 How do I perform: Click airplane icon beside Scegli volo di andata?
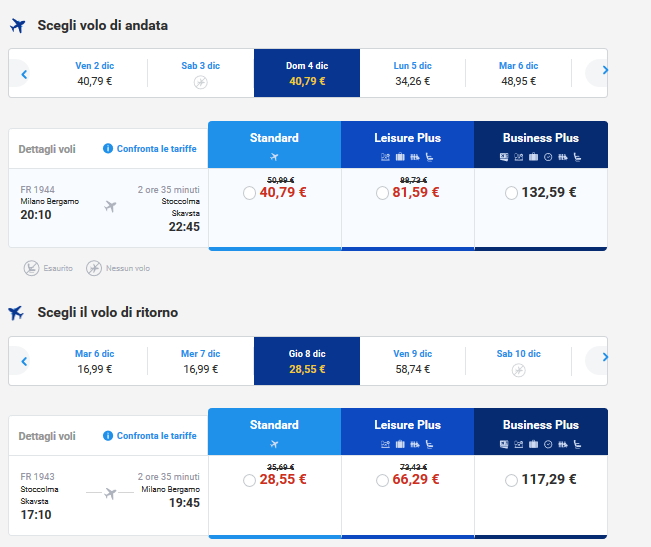click(x=17, y=25)
